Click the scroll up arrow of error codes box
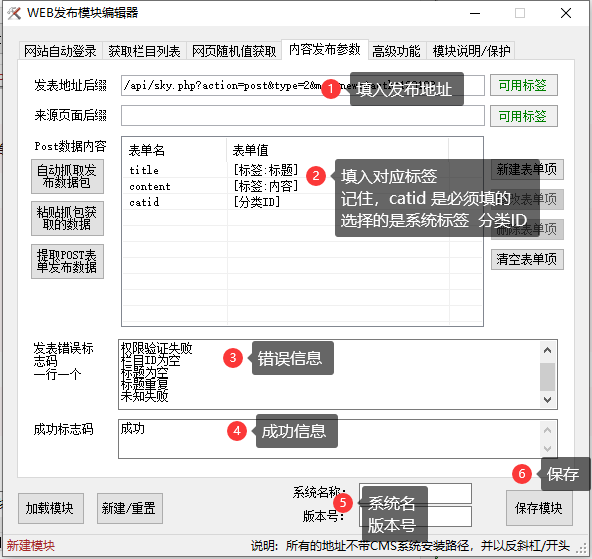 (x=547, y=350)
